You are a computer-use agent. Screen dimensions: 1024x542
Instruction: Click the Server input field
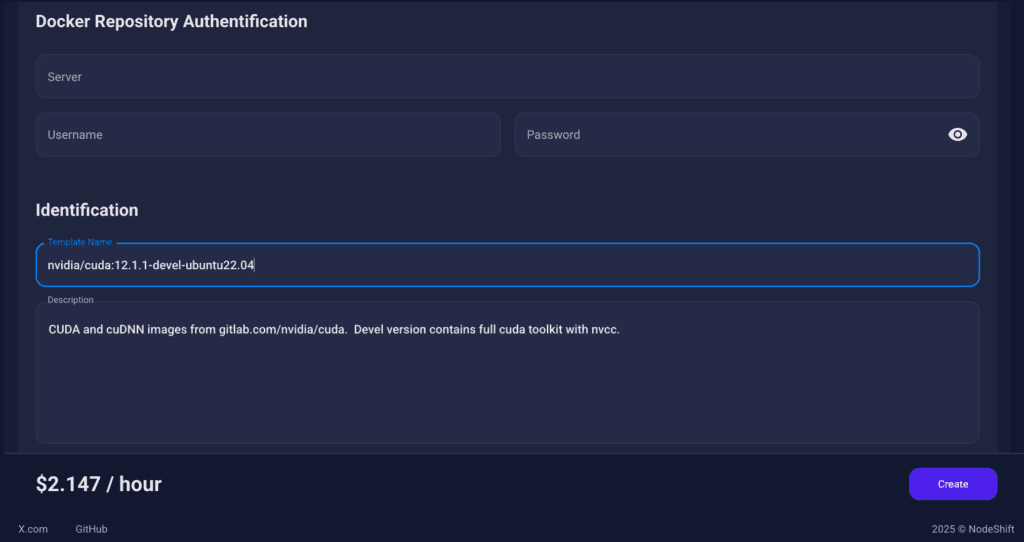tap(506, 77)
